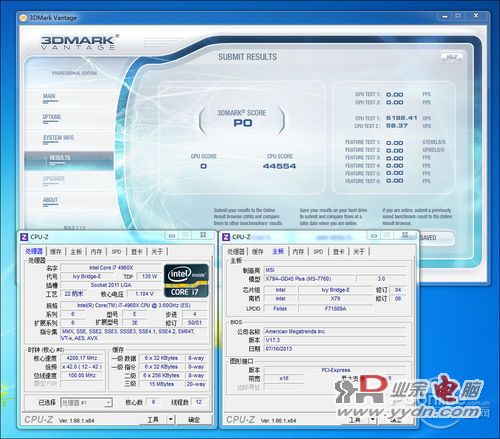
Task: Click the Intel Core i7 logo badge
Action: (186, 281)
